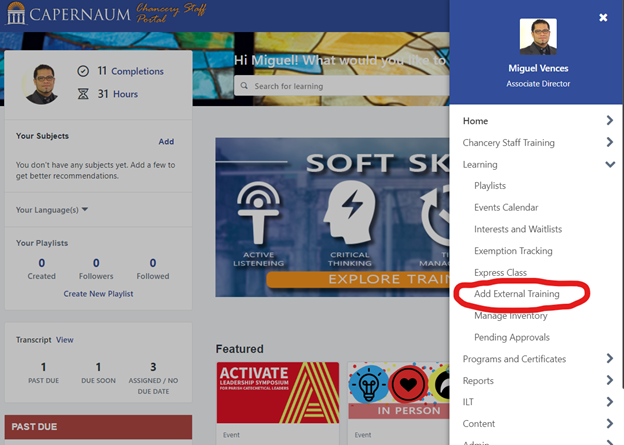Open the ILT menu item

[468, 402]
